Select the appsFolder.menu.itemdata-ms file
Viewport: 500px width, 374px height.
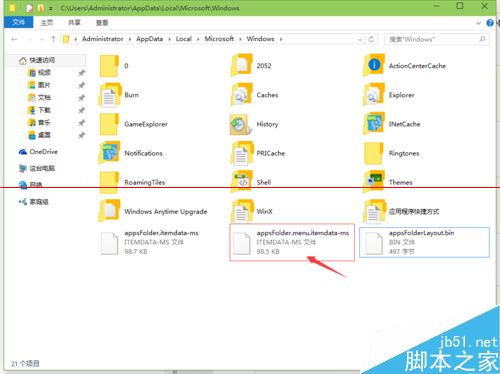(292, 242)
